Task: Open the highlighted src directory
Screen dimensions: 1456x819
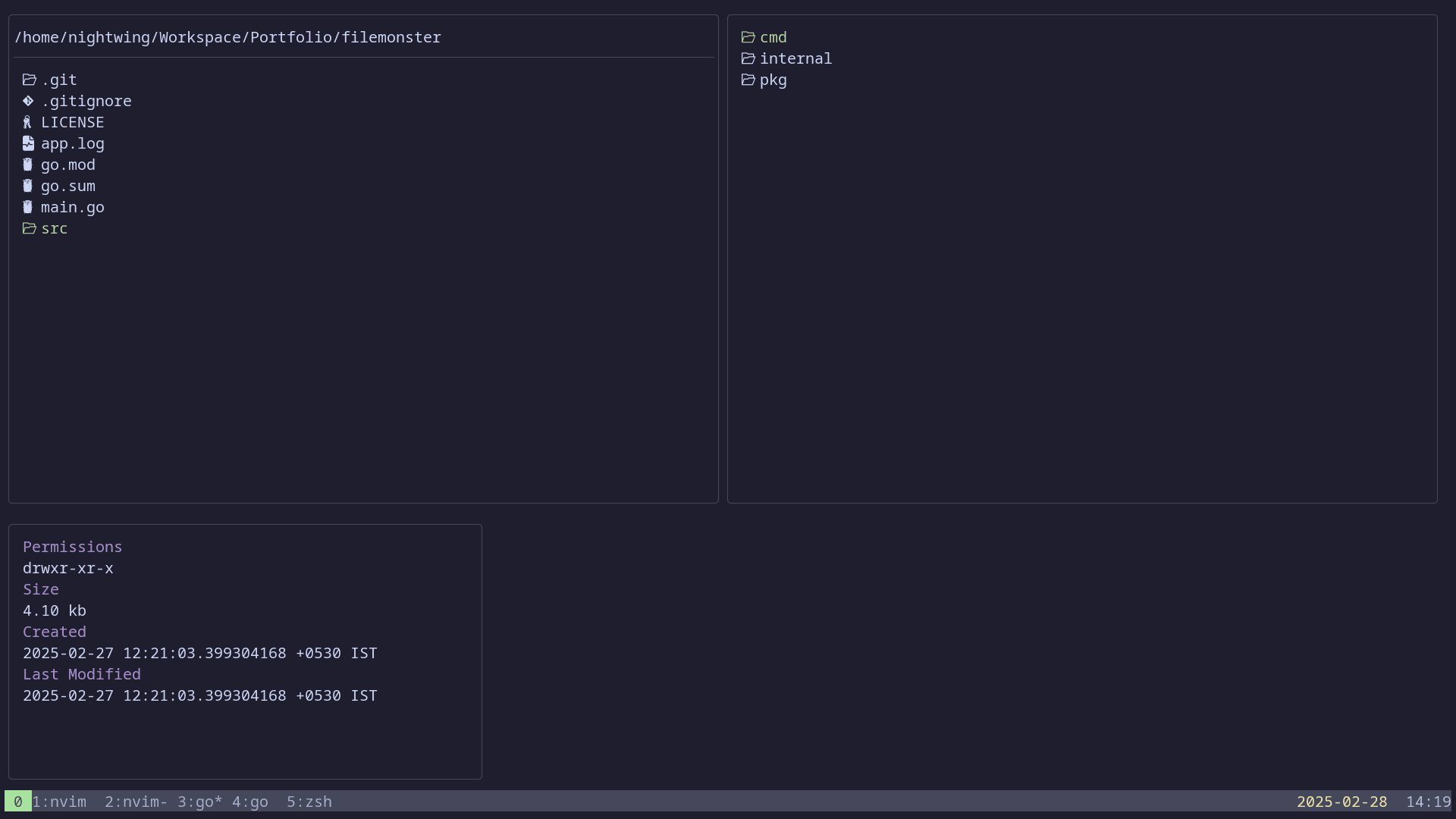Action: click(55, 228)
